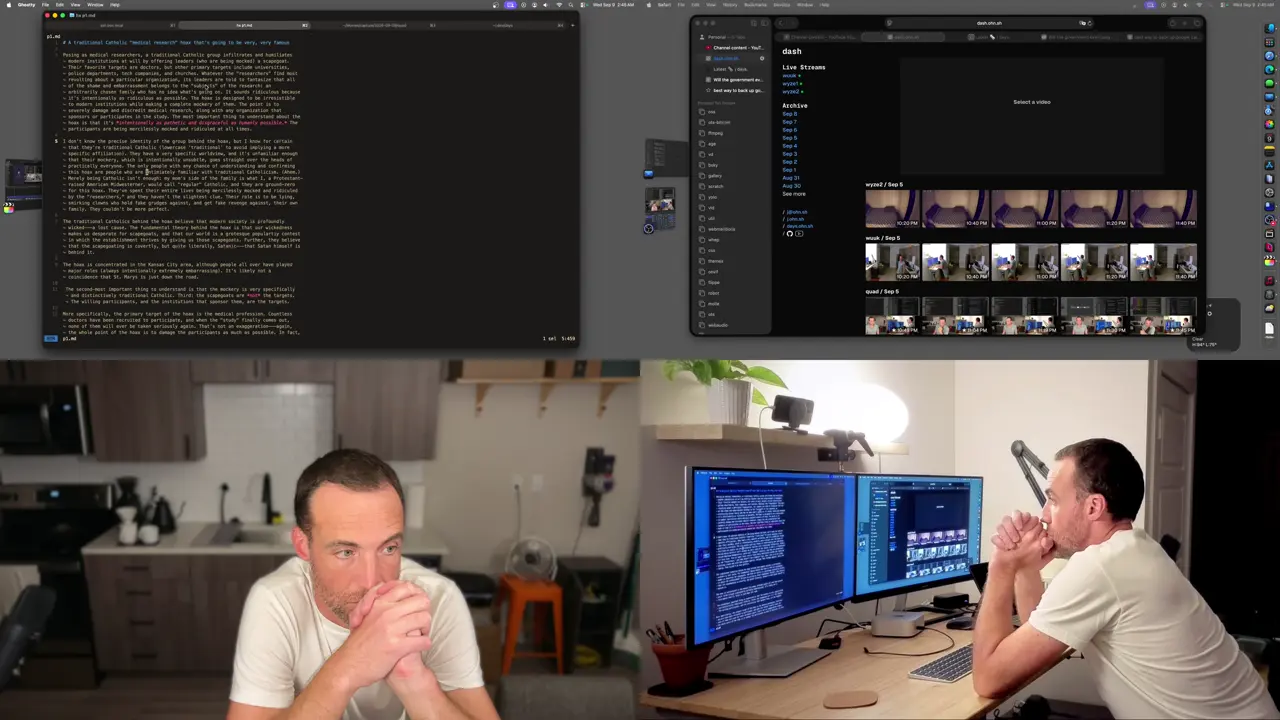Open the sound volume menu bar control
Image resolution: width=1280 pixels, height=720 pixels.
1185,5
